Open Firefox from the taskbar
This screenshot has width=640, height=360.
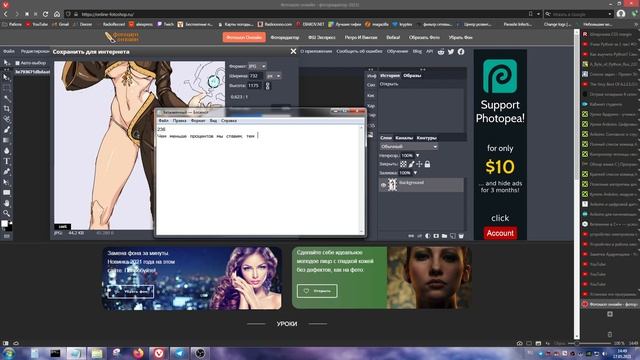tap(138, 353)
